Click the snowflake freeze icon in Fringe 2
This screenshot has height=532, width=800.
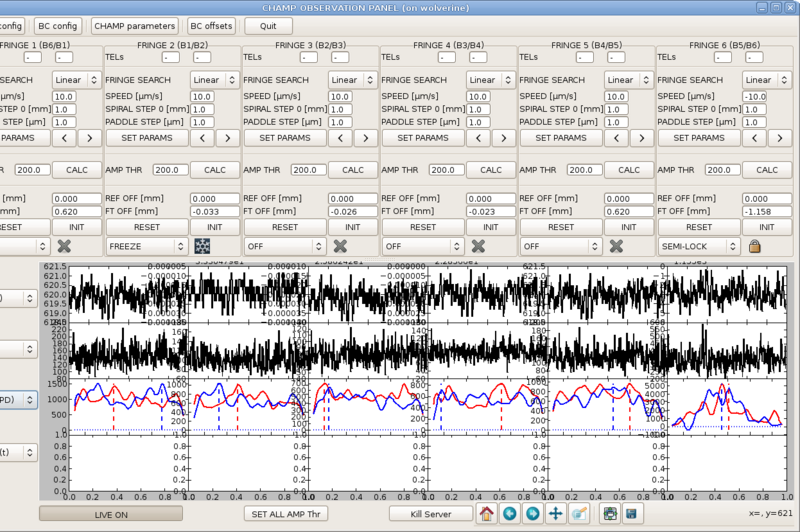202,246
